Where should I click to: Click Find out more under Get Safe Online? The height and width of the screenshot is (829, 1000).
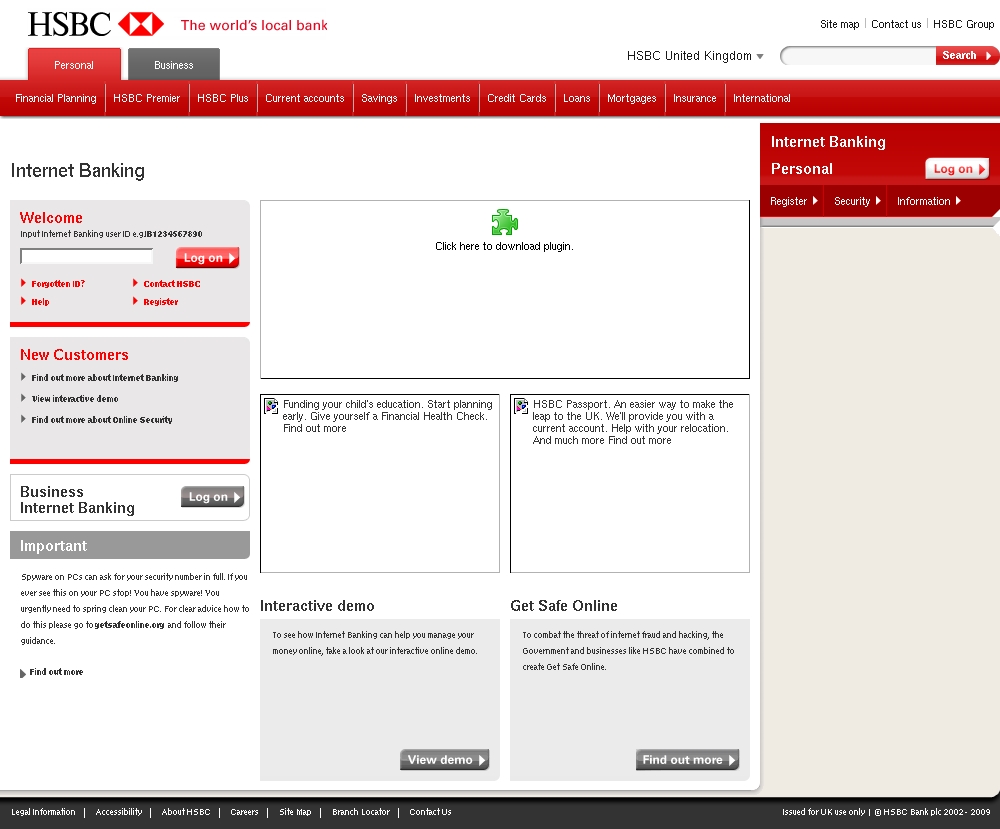(x=688, y=759)
